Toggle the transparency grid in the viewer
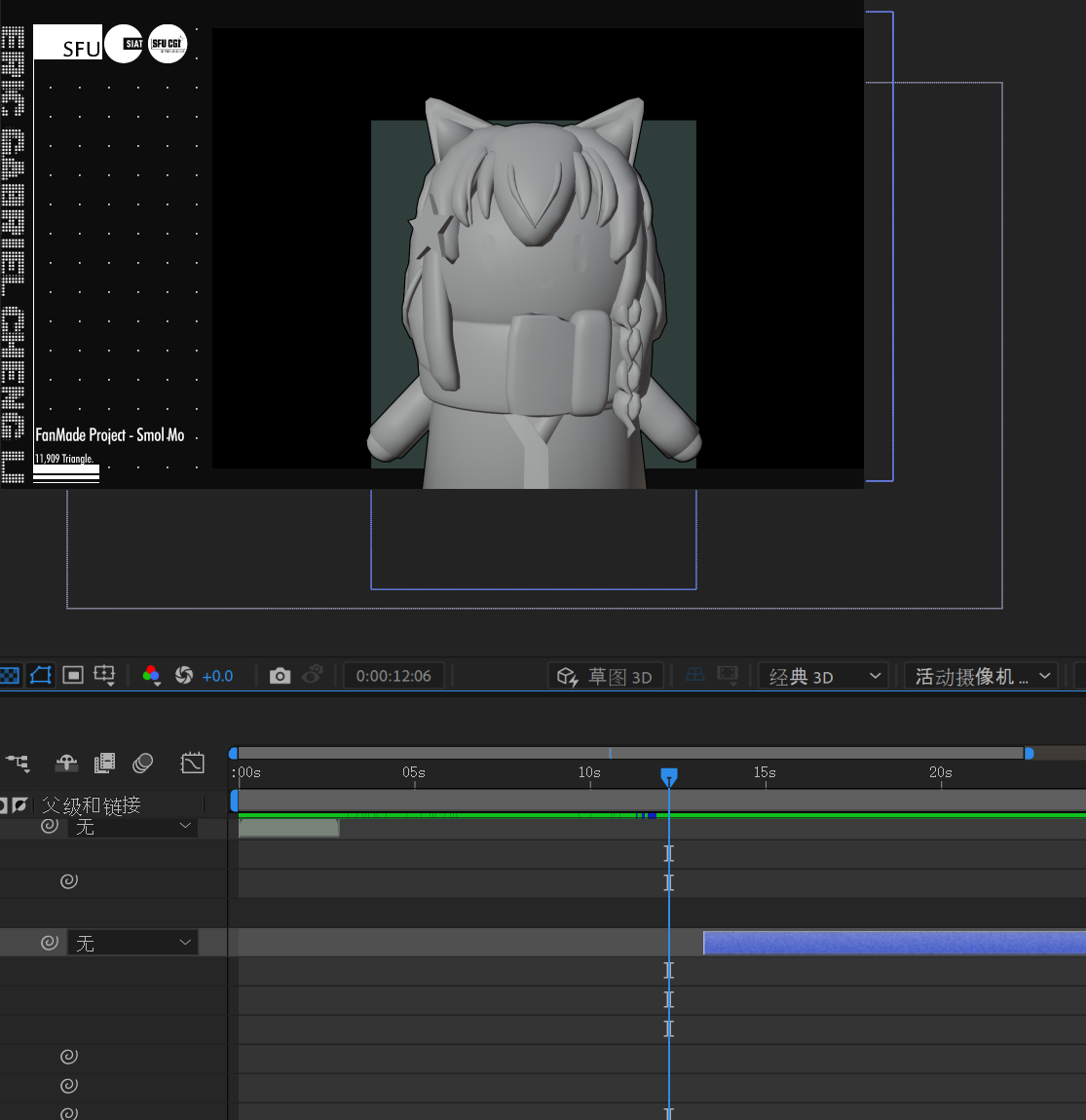 [x=9, y=675]
